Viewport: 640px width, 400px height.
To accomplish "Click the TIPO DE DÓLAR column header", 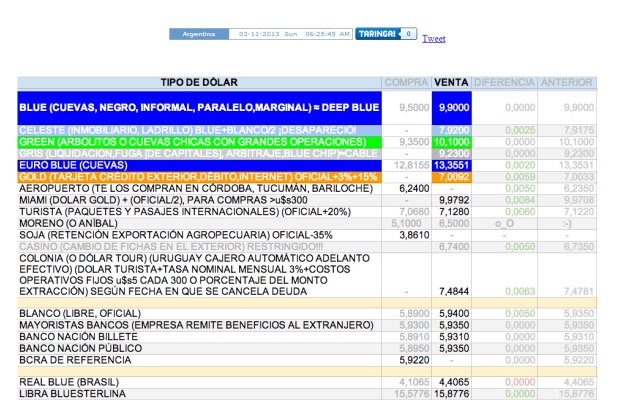I will point(199,82).
